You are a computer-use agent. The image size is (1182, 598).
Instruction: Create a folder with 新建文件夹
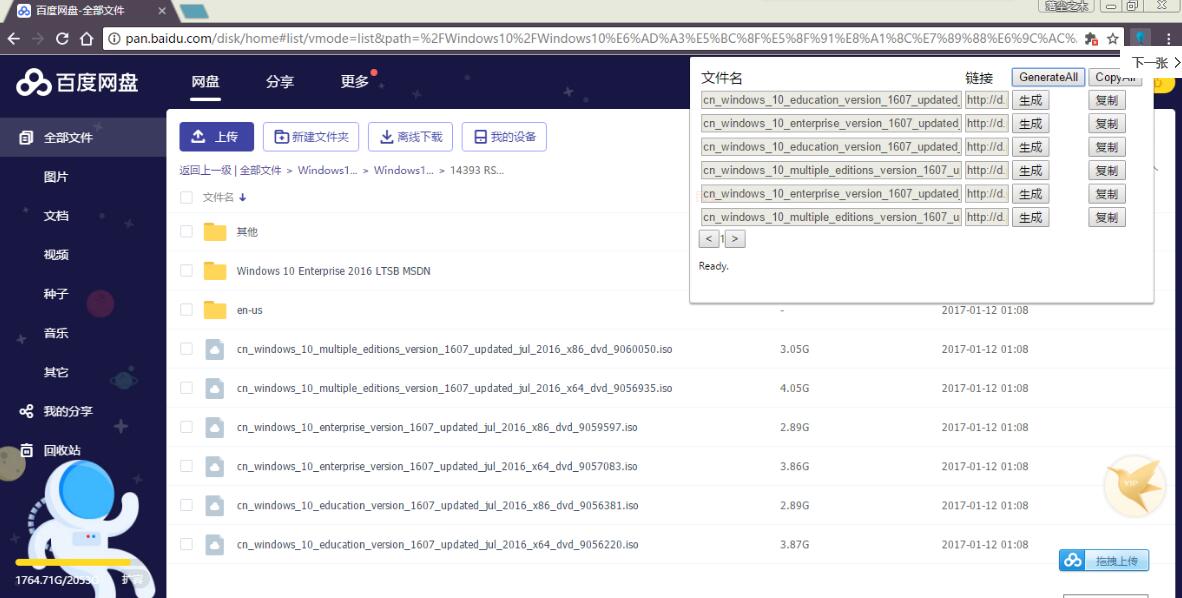[x=311, y=136]
